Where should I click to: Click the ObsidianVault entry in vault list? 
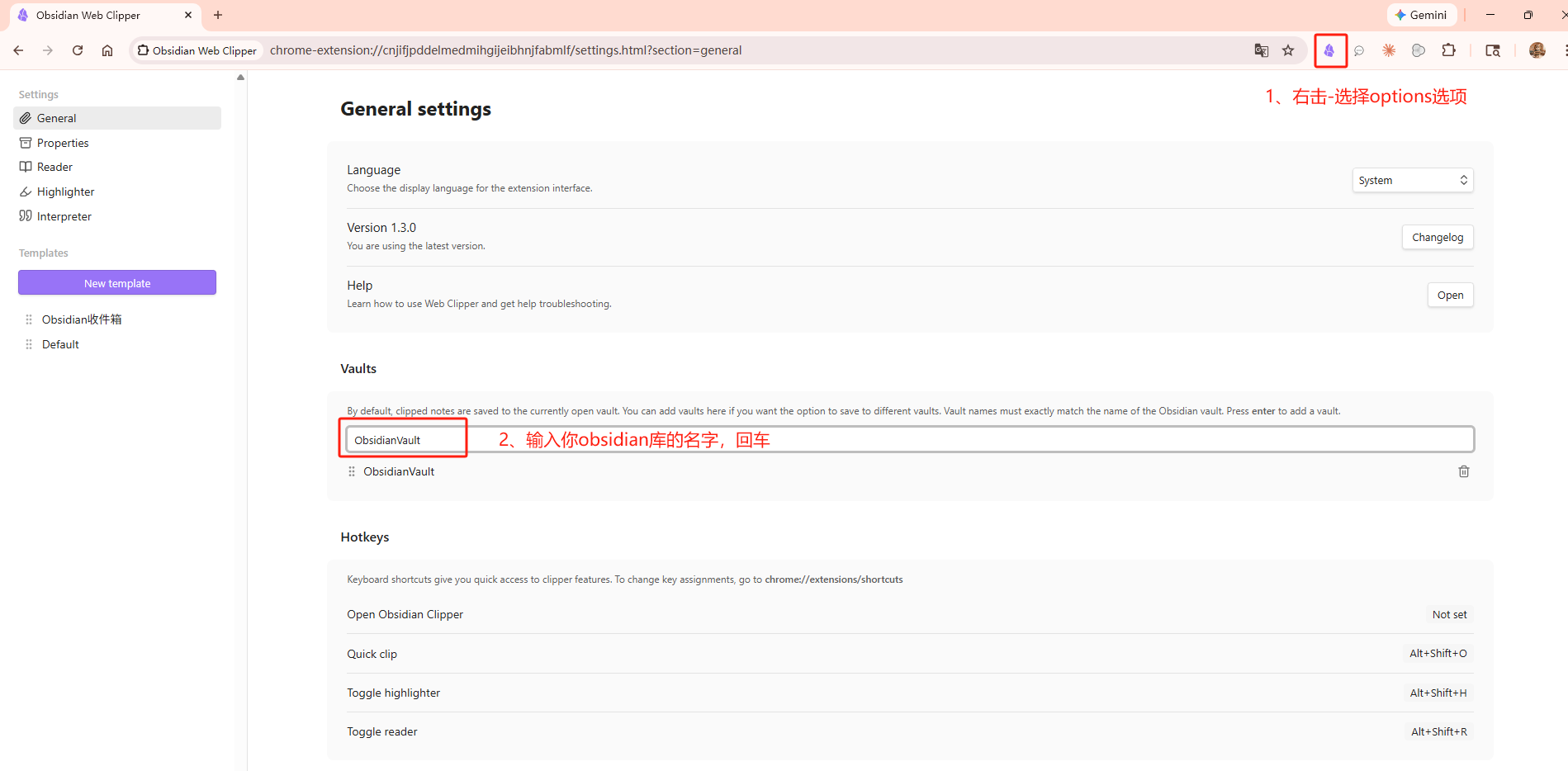tap(399, 471)
